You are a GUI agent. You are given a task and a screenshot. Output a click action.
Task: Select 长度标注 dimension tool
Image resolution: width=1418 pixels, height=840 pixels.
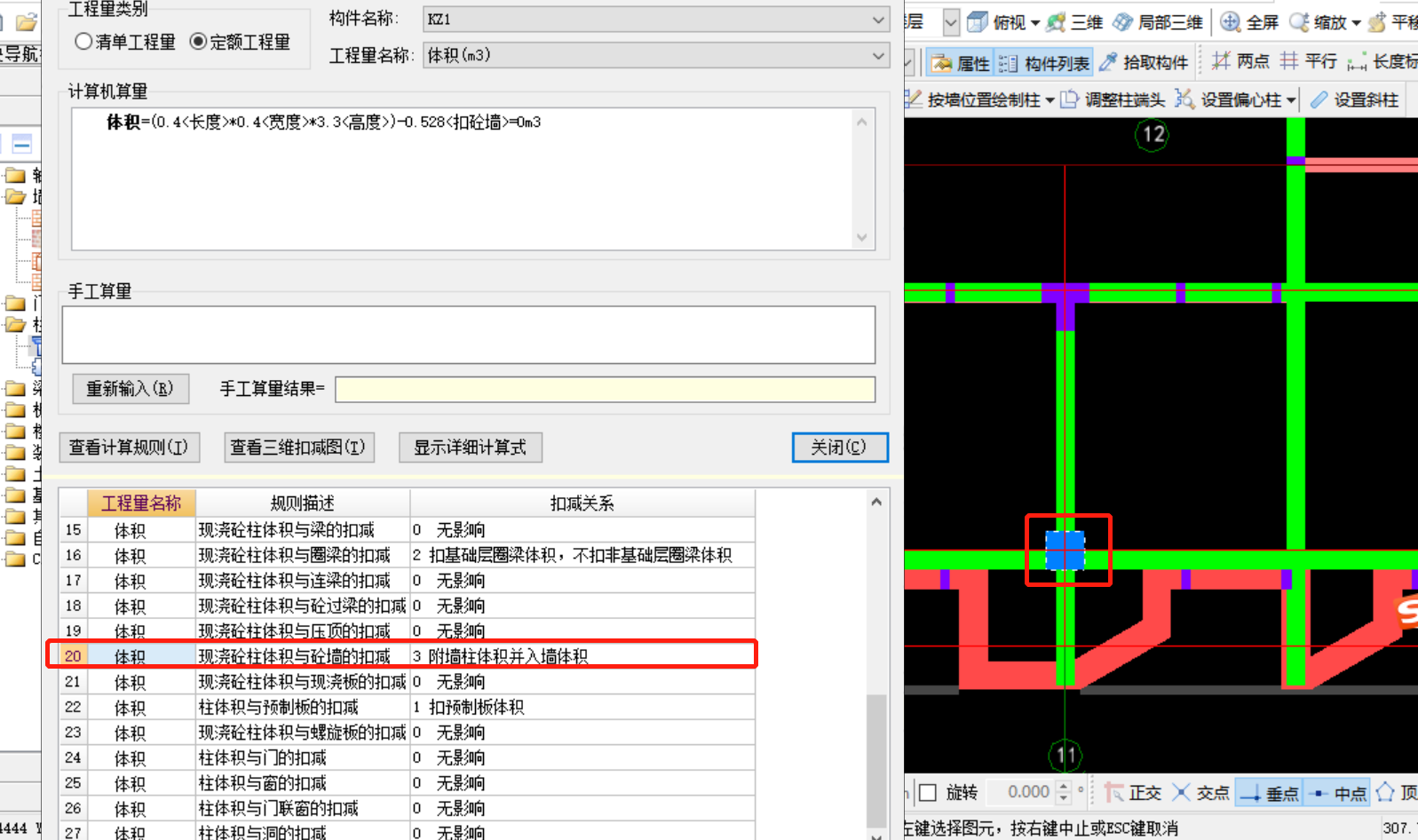point(1382,61)
